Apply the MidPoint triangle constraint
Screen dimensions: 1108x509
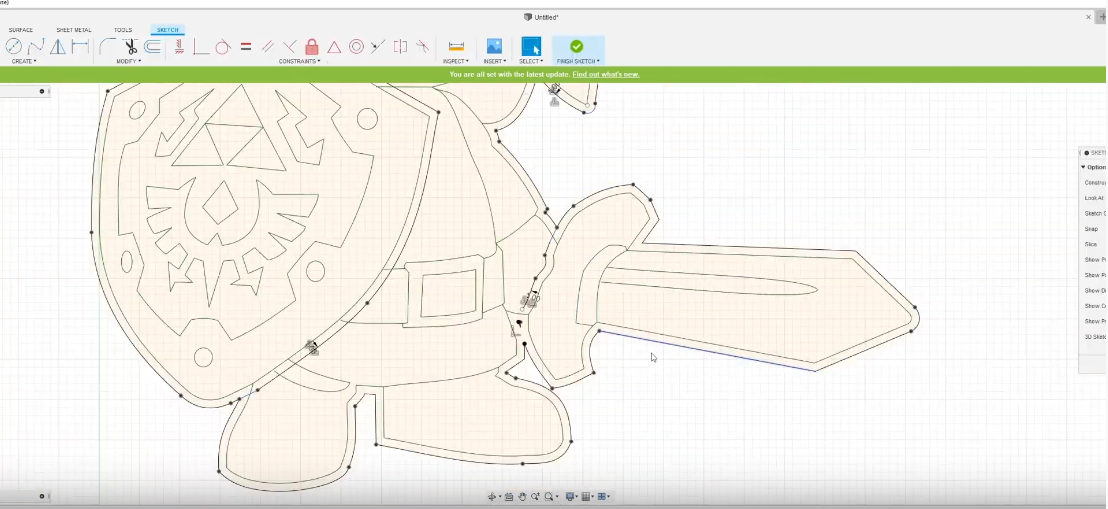tap(334, 47)
